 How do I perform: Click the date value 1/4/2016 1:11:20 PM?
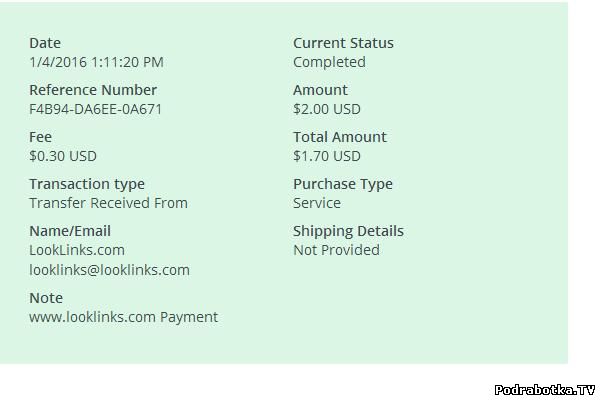(x=96, y=62)
